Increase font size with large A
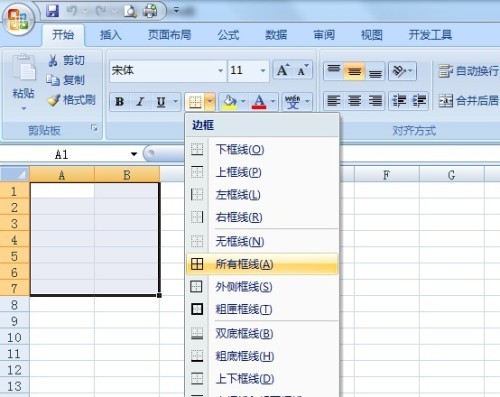500x397 pixels. pos(283,70)
